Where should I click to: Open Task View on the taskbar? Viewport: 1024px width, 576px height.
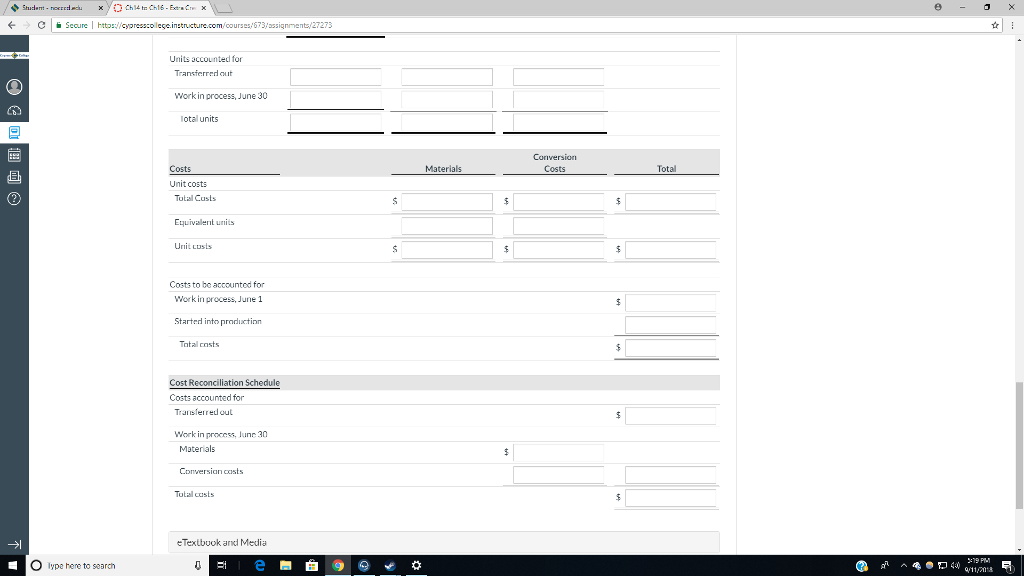click(x=221, y=566)
